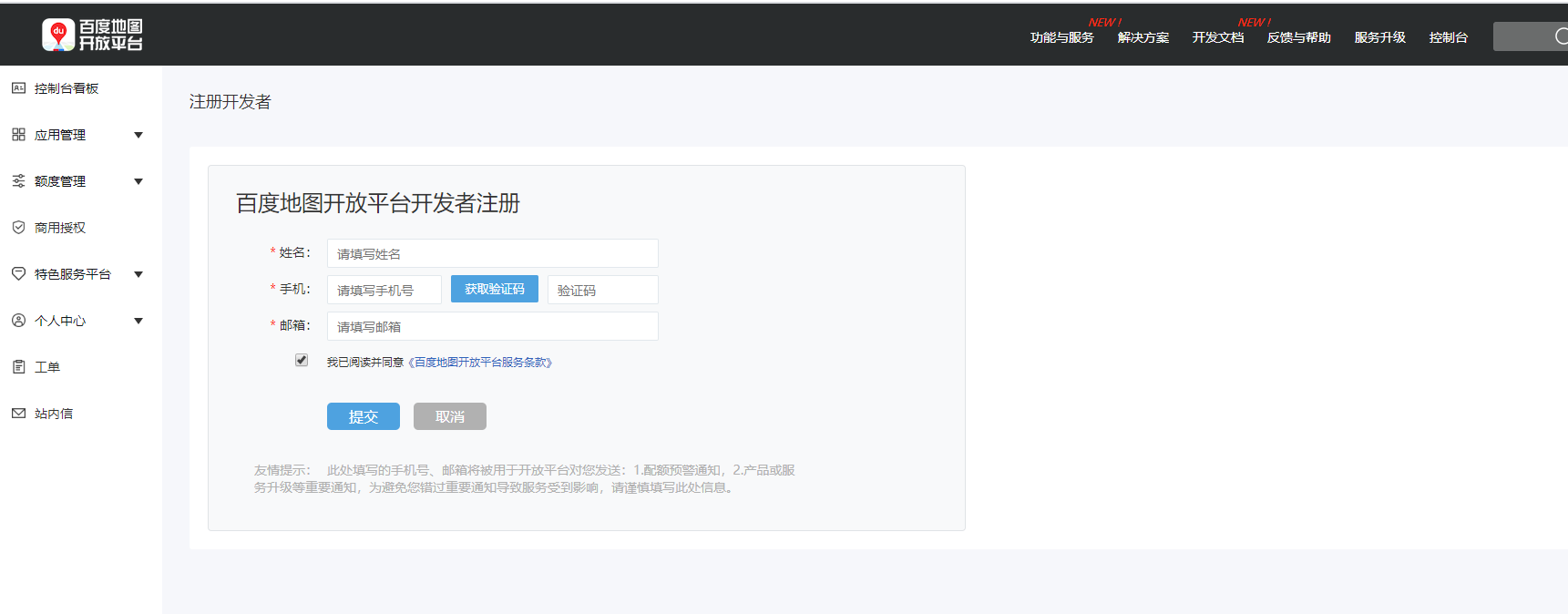Click the 站内信 envelope icon

click(x=18, y=414)
